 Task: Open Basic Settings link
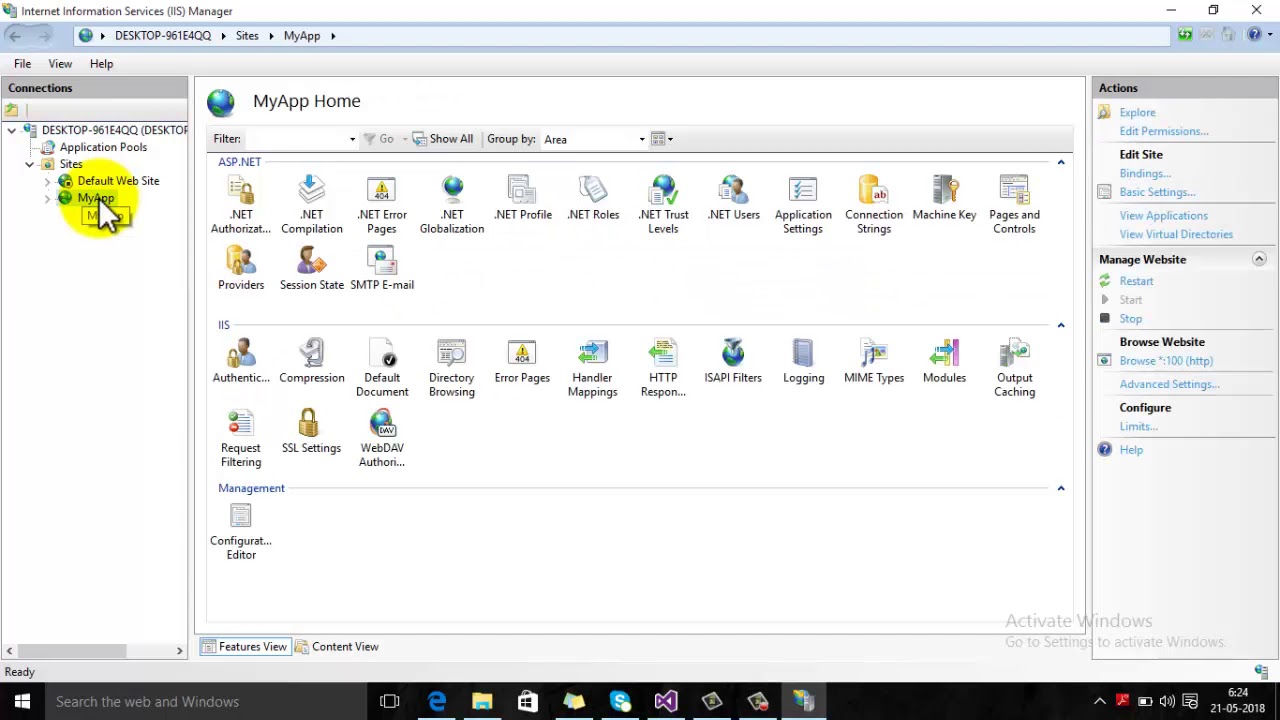click(x=1157, y=192)
